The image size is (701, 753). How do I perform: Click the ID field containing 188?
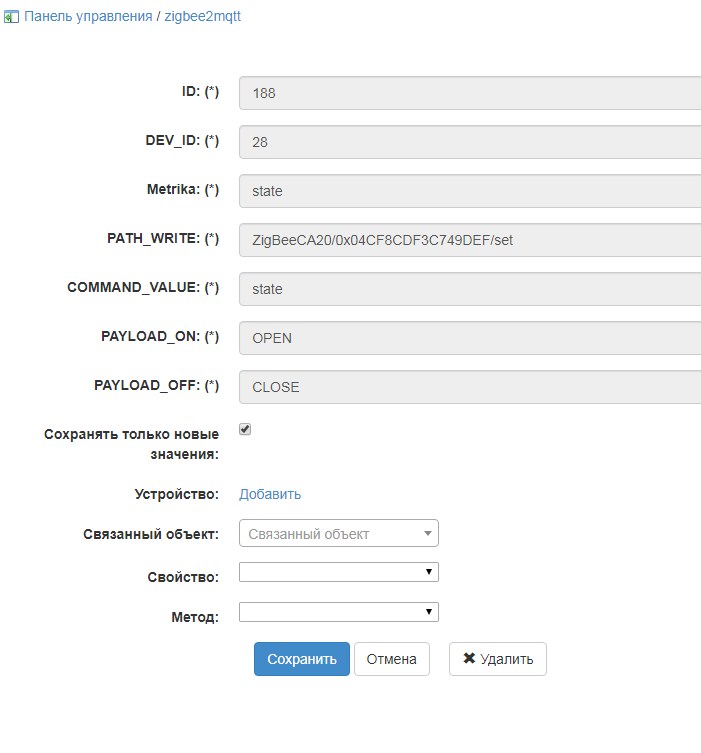coord(470,93)
